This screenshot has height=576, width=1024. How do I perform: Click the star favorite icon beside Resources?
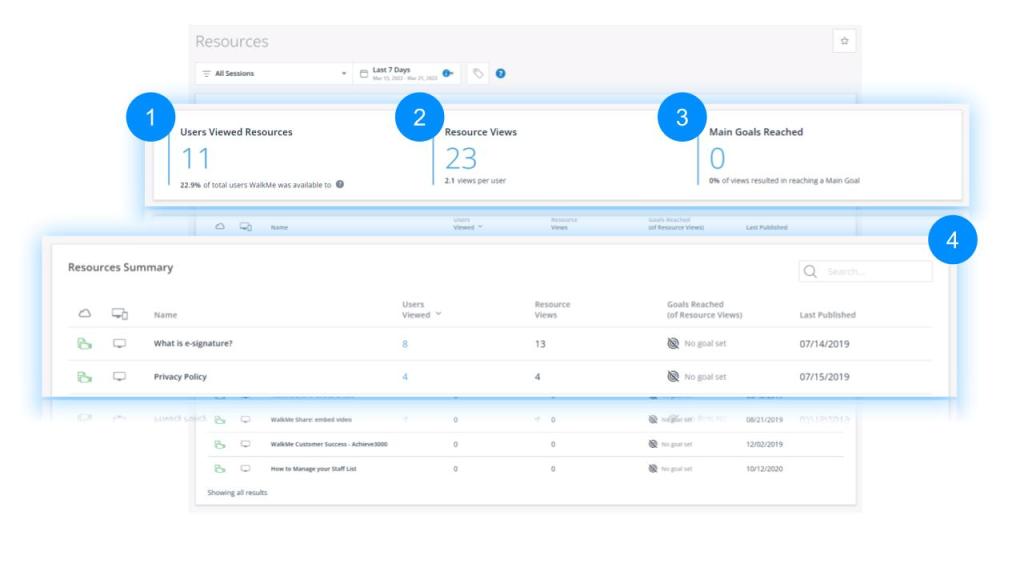click(844, 41)
